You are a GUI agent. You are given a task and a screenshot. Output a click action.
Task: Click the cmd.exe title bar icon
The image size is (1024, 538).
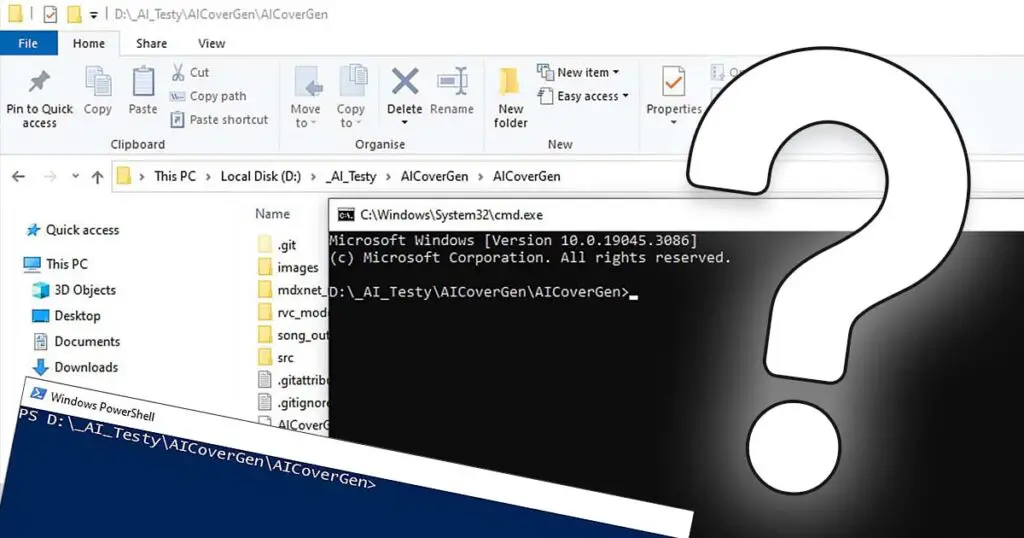pyautogui.click(x=345, y=215)
